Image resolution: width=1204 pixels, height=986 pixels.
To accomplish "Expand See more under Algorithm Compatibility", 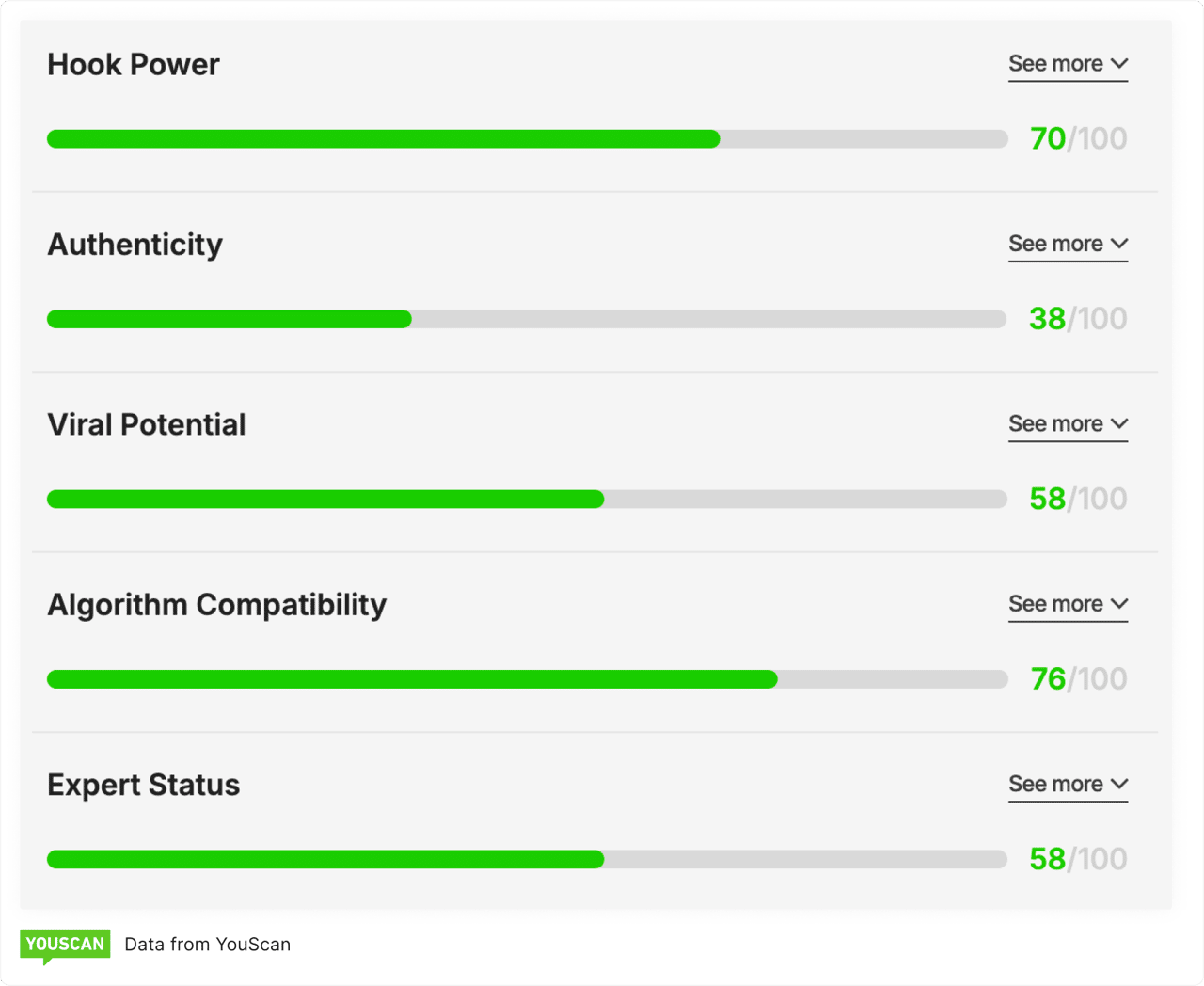I will tap(1057, 604).
